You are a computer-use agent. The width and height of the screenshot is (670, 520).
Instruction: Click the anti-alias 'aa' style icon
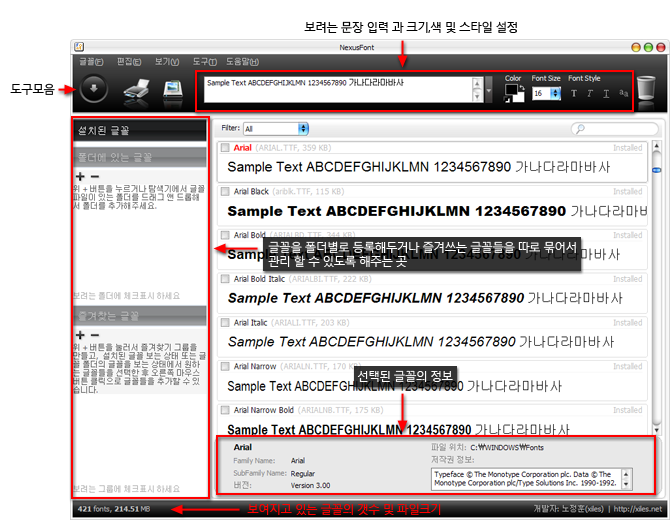pyautogui.click(x=624, y=93)
